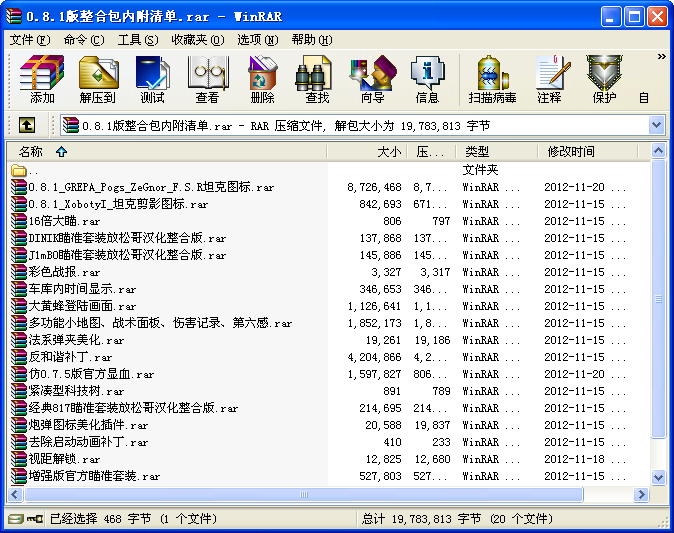Click the vertical scrollbar thumb
The image size is (674, 533).
point(659,299)
